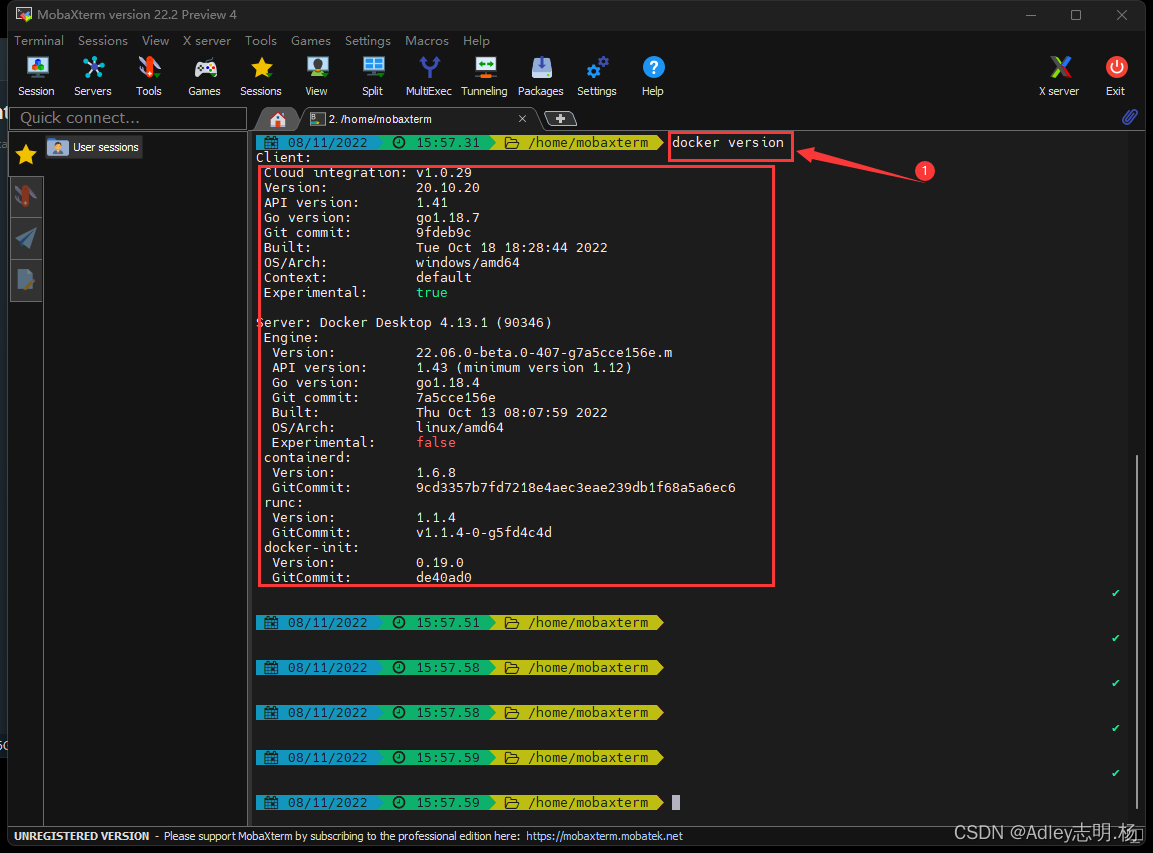Image resolution: width=1153 pixels, height=853 pixels.
Task: Open the View menu
Action: [x=155, y=40]
